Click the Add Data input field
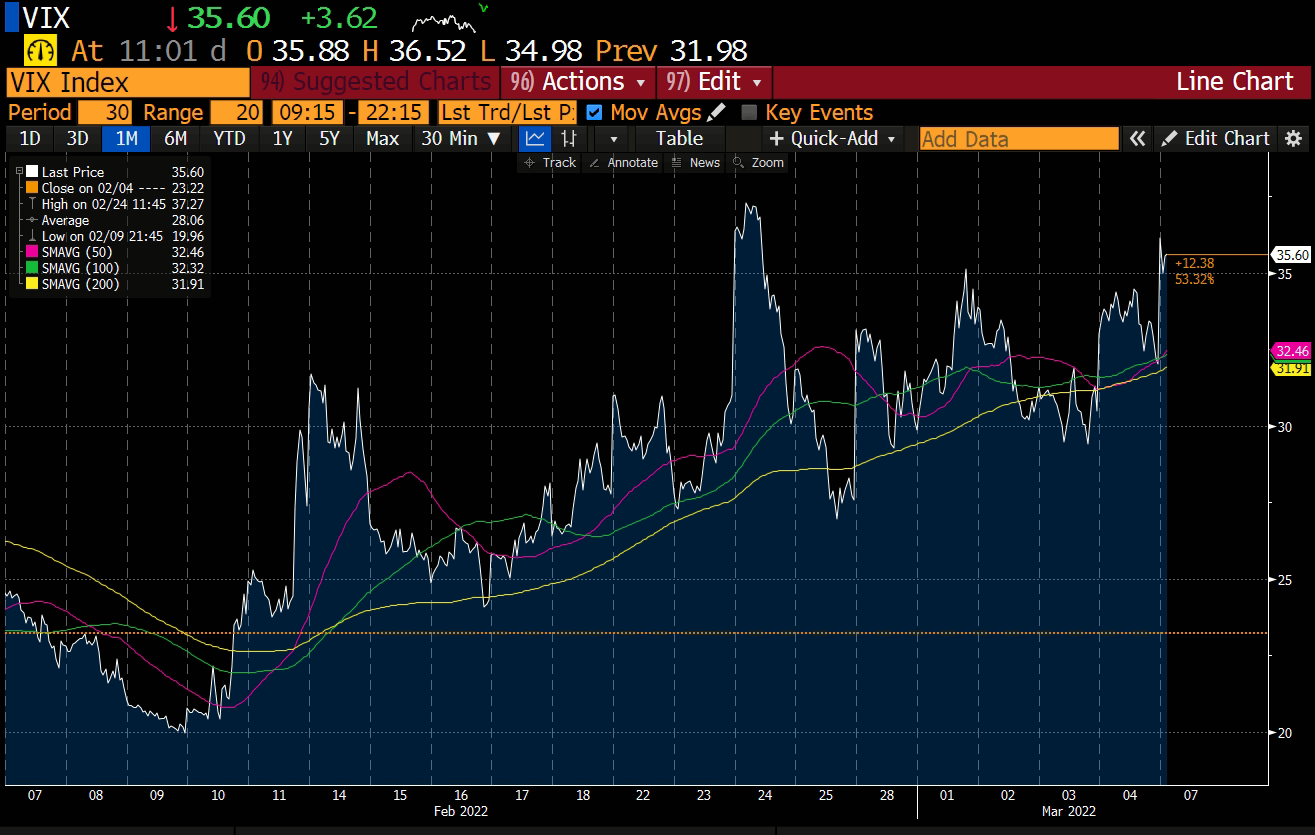The width and height of the screenshot is (1315, 835). point(1019,139)
